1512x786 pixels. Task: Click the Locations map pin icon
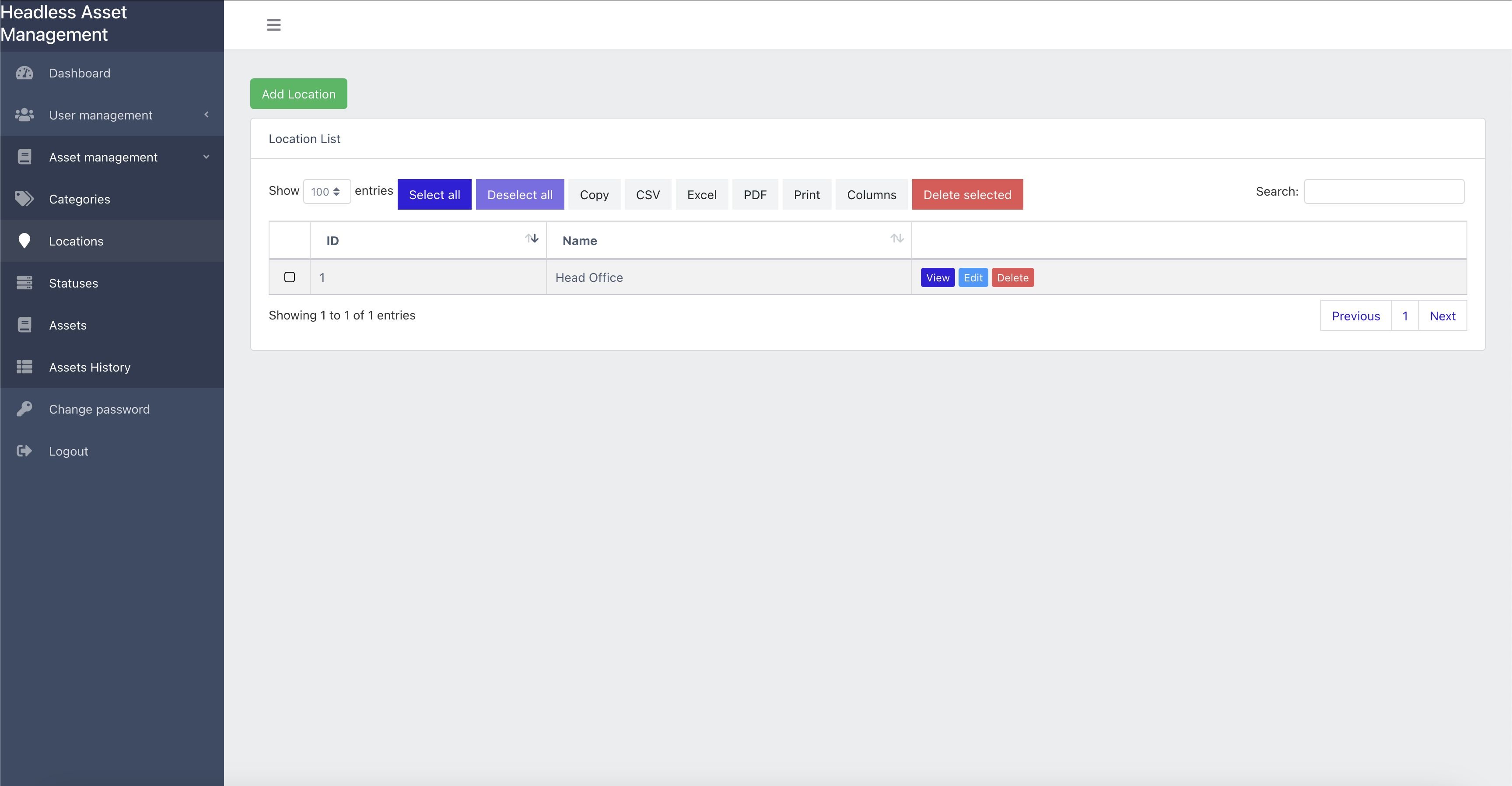click(x=24, y=241)
